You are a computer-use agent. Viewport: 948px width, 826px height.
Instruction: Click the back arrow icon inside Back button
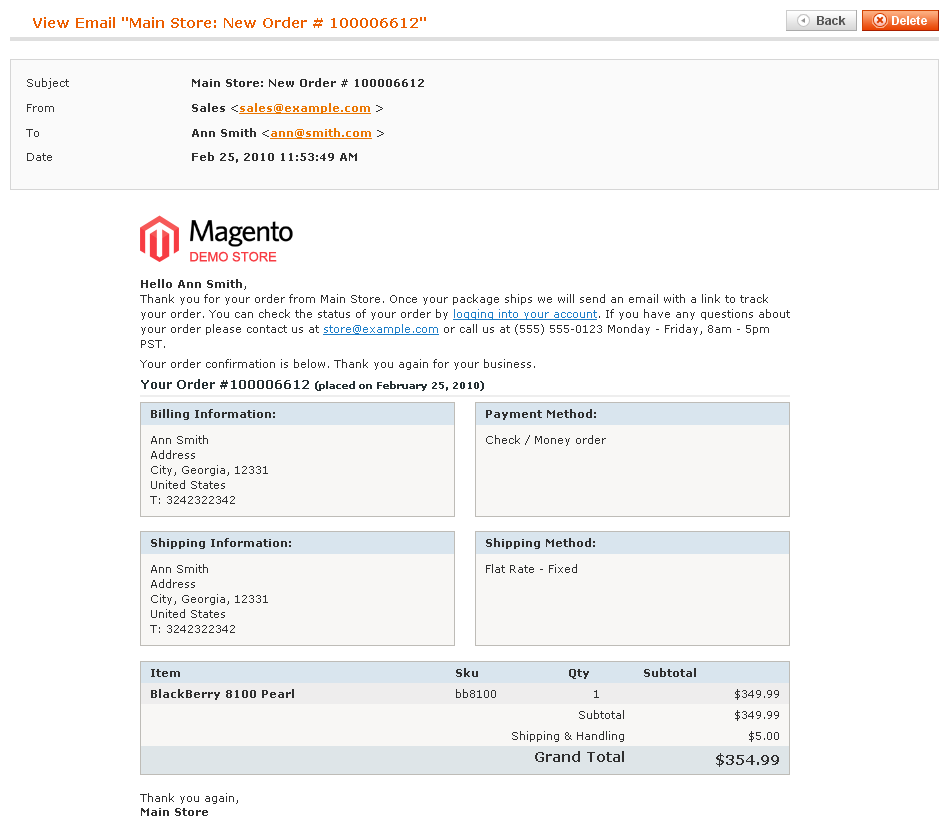click(803, 21)
